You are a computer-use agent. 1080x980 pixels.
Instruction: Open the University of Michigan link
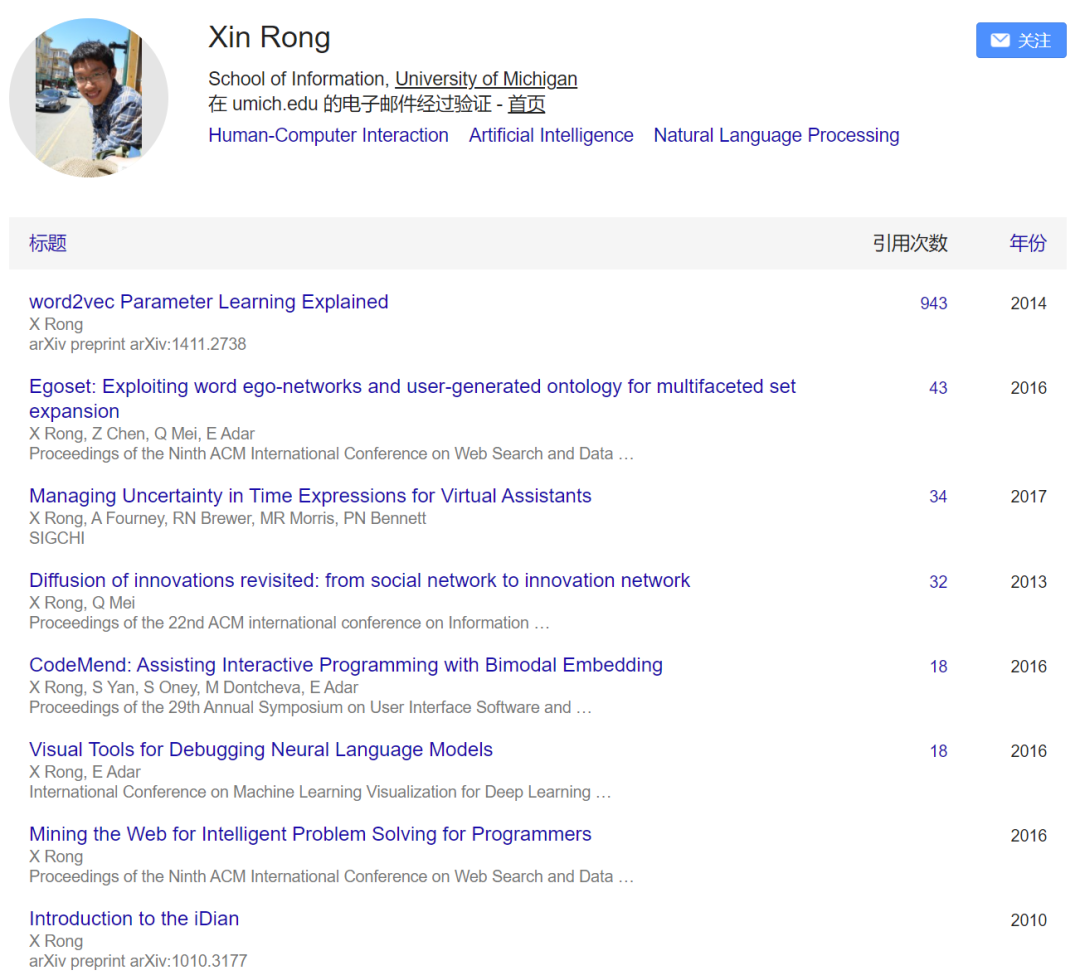coord(486,79)
